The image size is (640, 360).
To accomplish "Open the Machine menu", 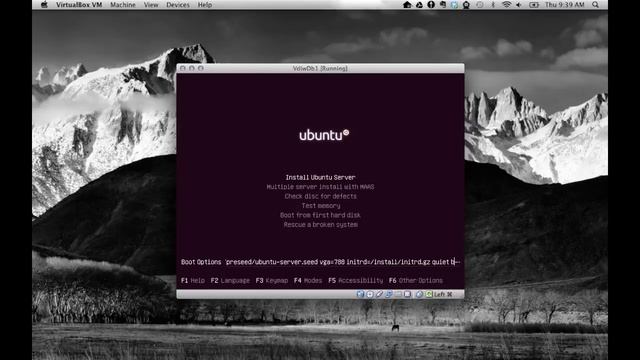I will pyautogui.click(x=123, y=5).
